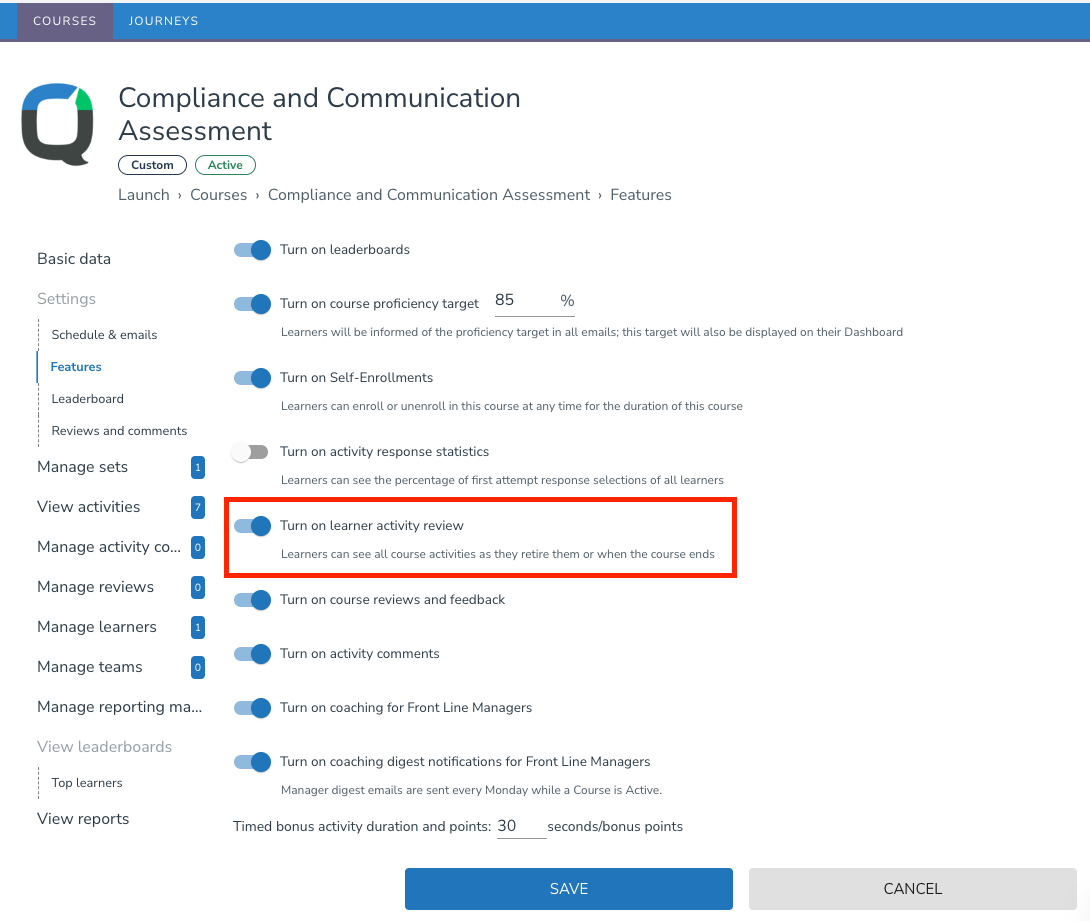
Task: Open Manage sets page
Action: [83, 467]
